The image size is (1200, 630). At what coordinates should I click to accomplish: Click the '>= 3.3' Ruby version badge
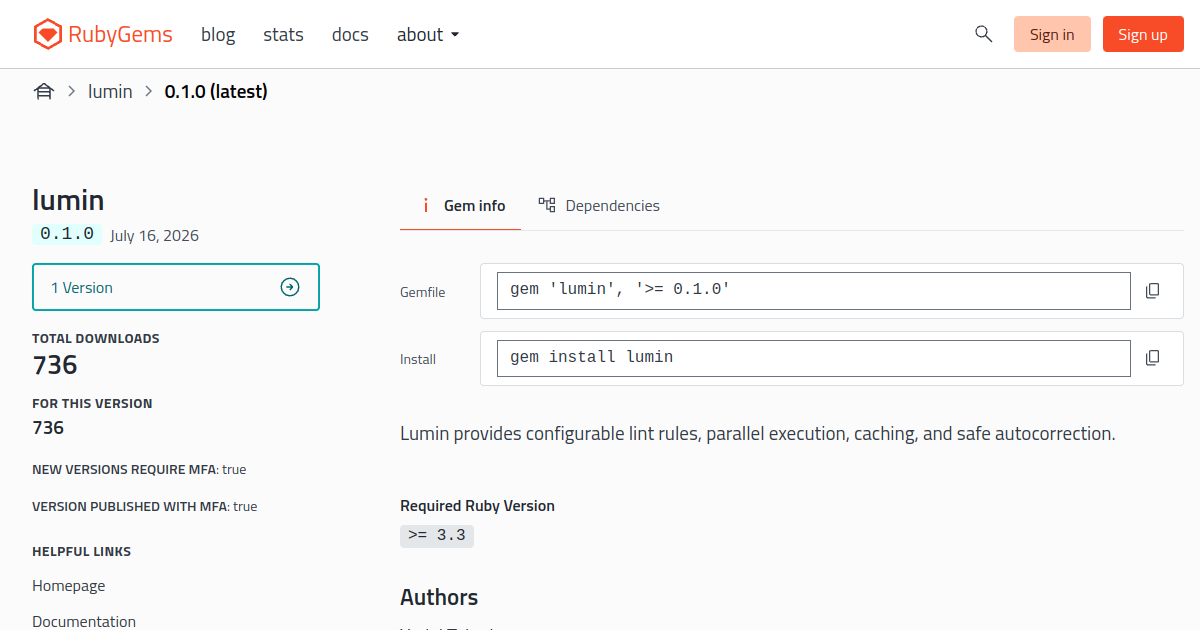[x=437, y=536]
